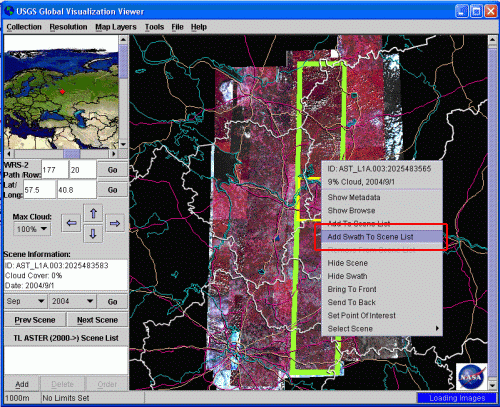Expand the Select Scene submenu

point(382,329)
